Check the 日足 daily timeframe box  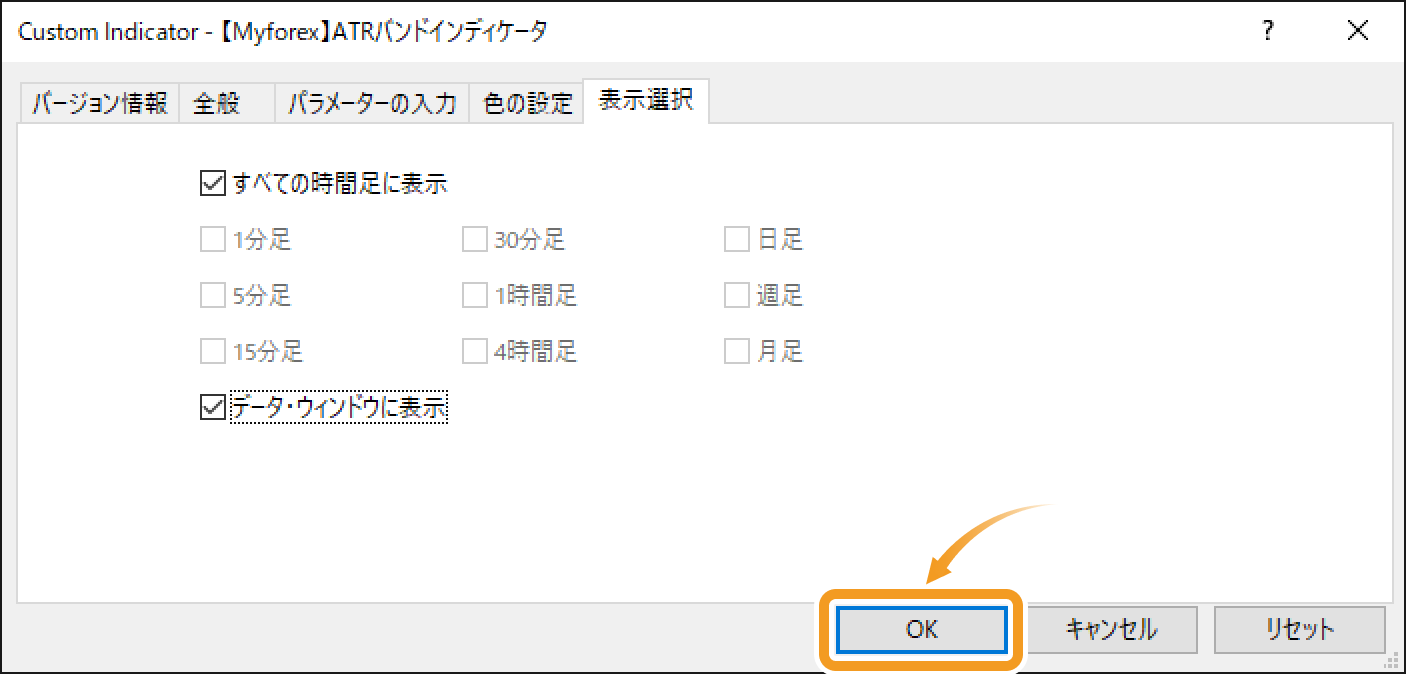point(737,239)
